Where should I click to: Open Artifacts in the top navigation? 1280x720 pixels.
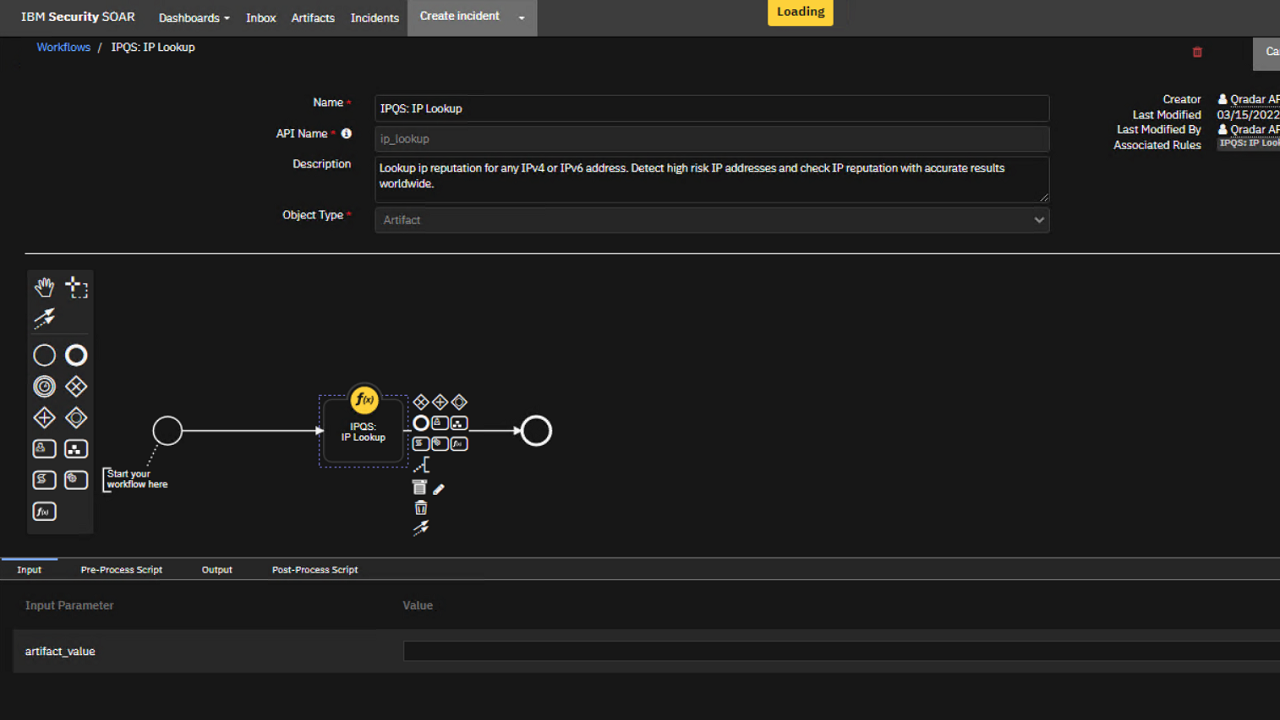click(x=313, y=18)
